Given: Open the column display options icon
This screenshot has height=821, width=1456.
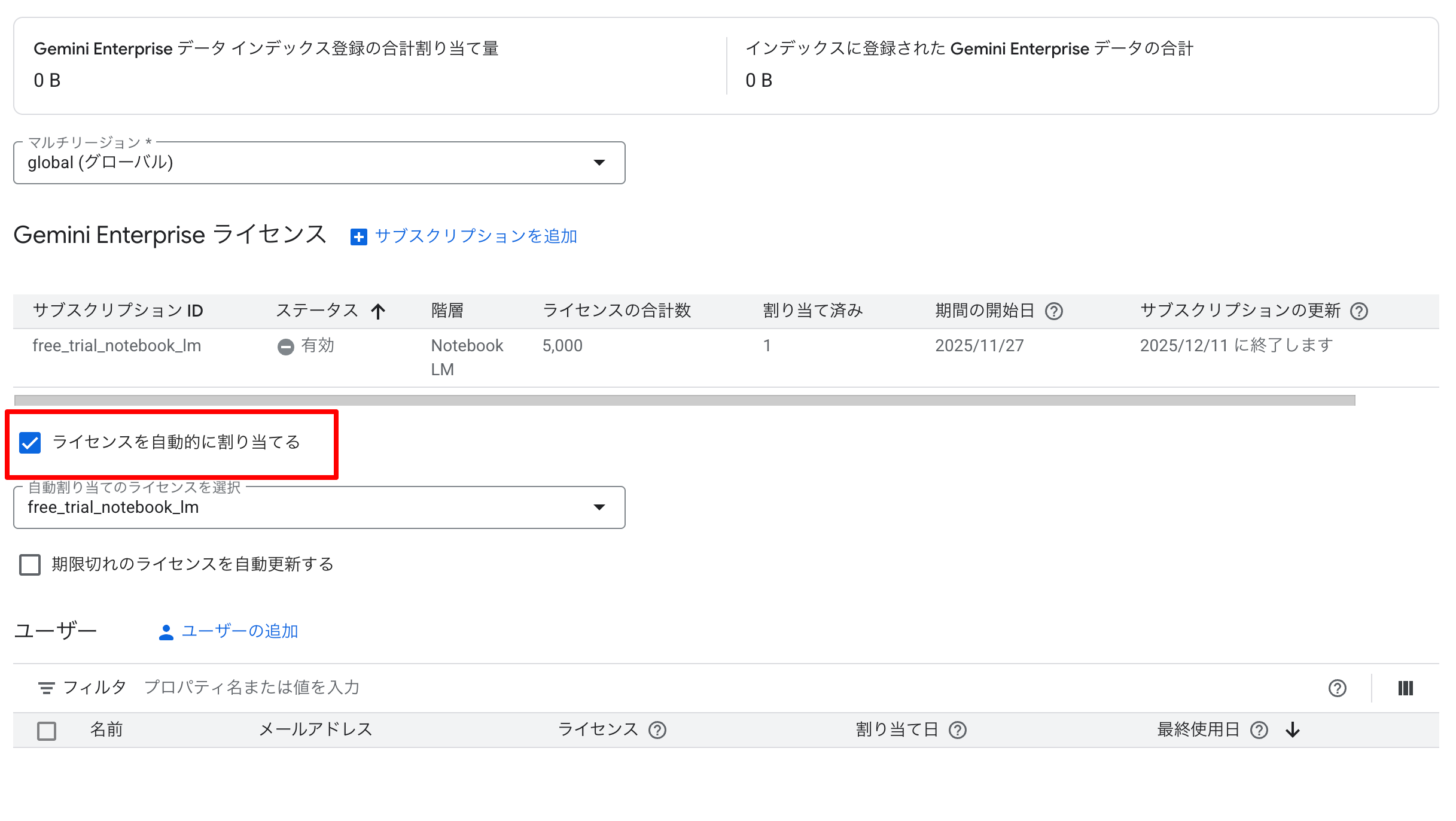Looking at the screenshot, I should tap(1405, 688).
